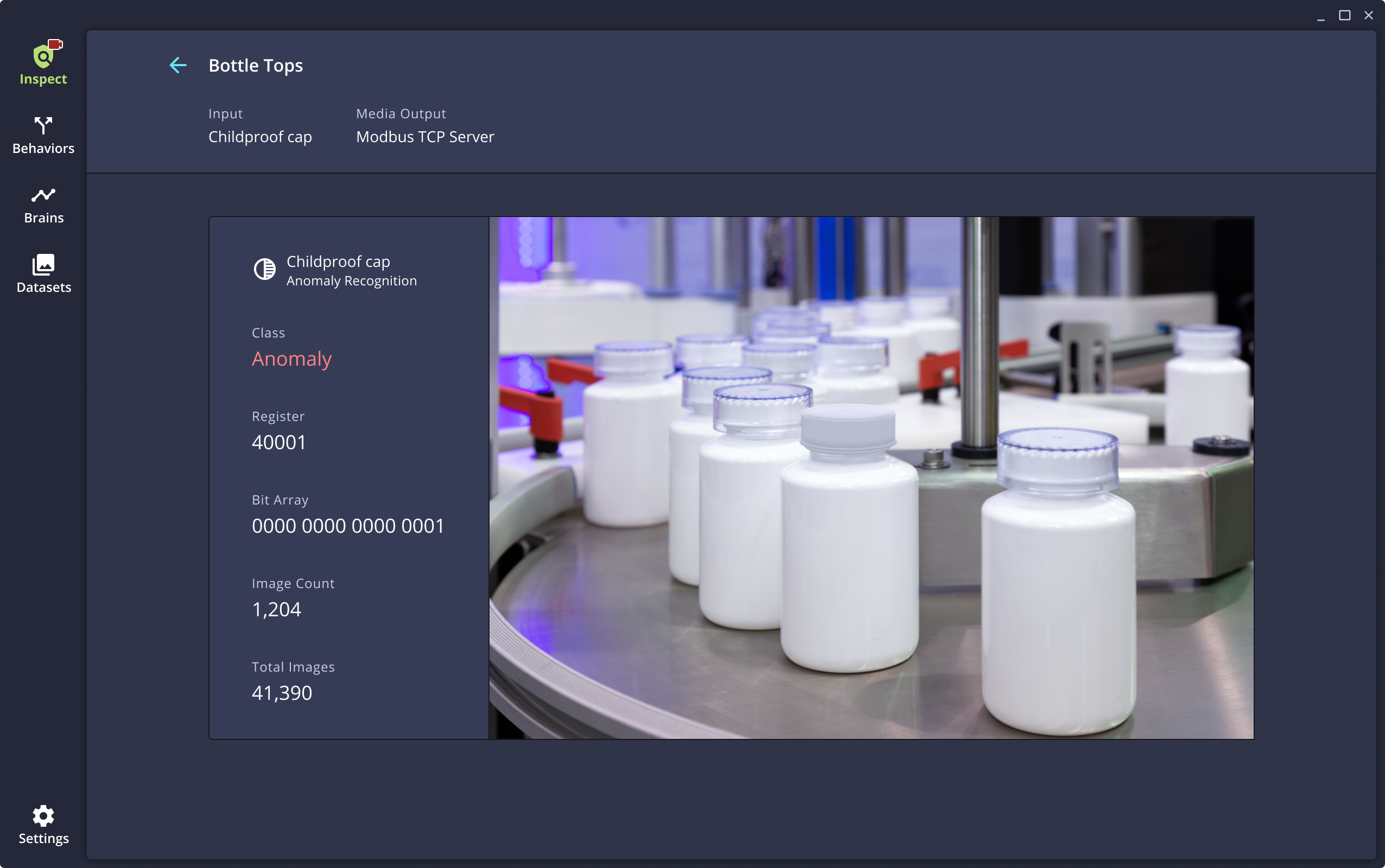Select the Behaviors icon in the sidebar
The image size is (1385, 868).
pos(43,134)
